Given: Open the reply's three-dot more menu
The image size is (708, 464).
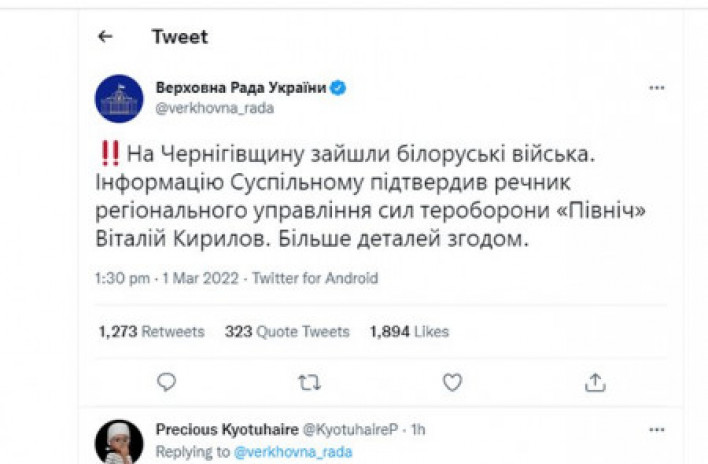Looking at the screenshot, I should (x=656, y=430).
